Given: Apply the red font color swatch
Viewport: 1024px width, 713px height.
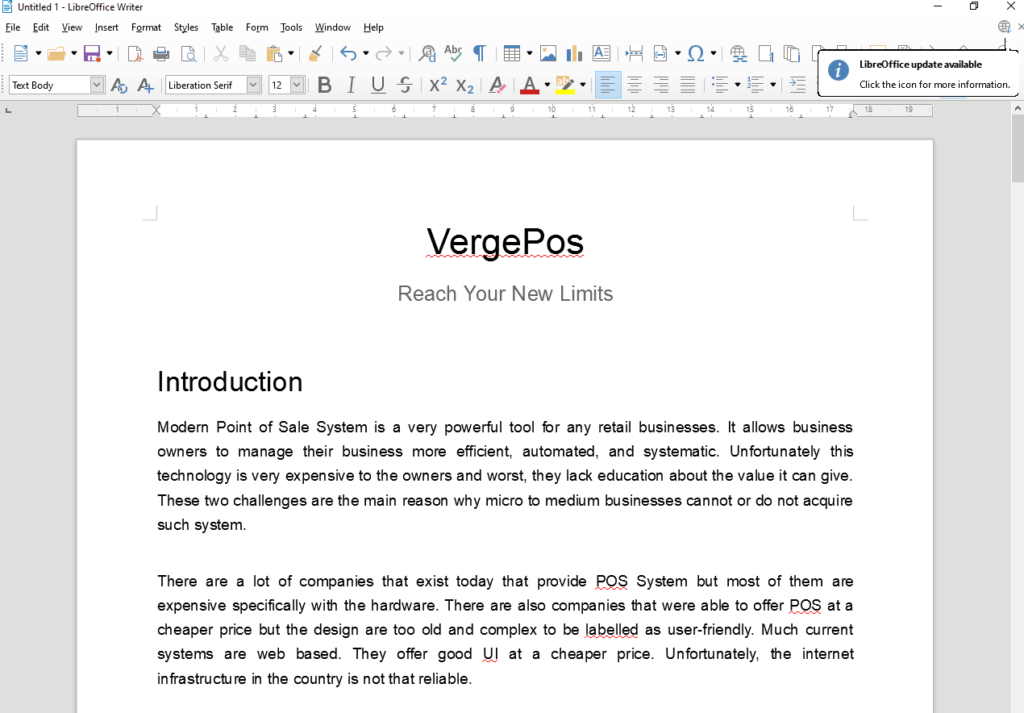Looking at the screenshot, I should click(x=529, y=86).
